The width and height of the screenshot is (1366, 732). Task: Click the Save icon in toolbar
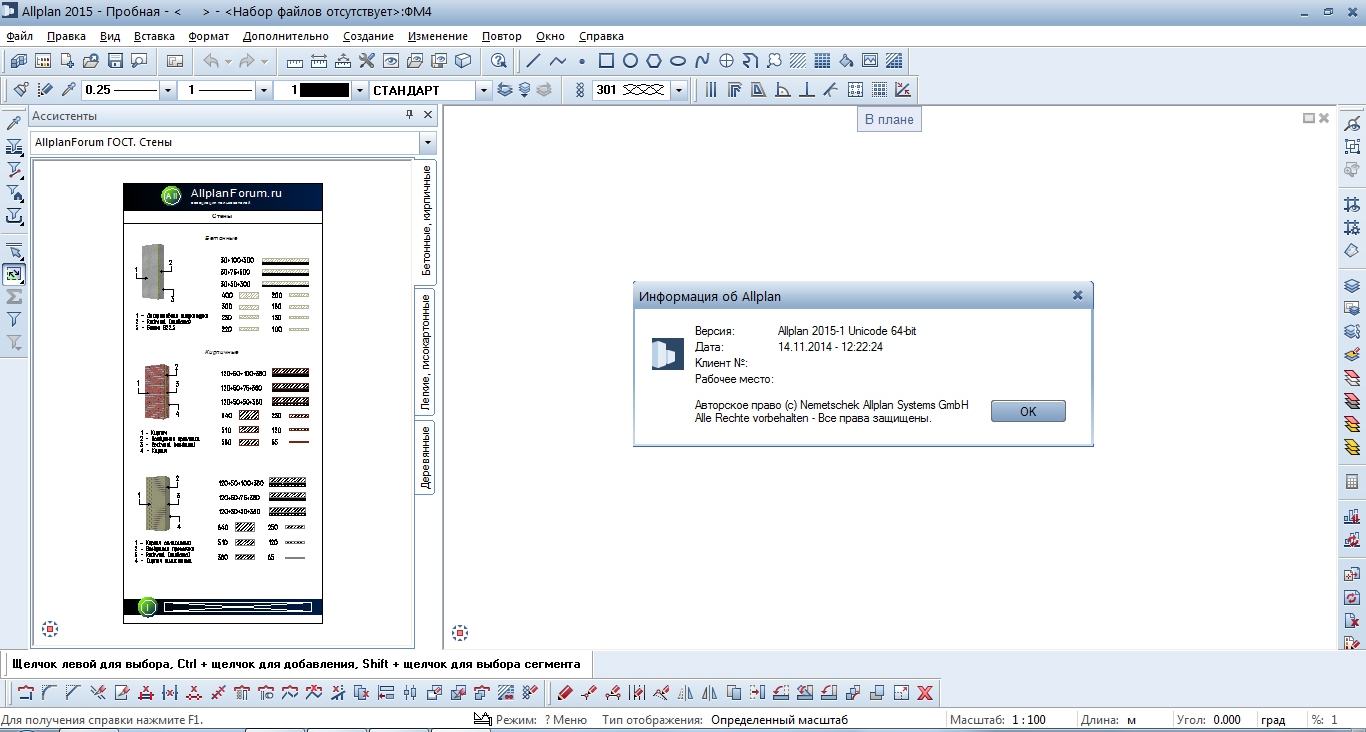(x=115, y=61)
